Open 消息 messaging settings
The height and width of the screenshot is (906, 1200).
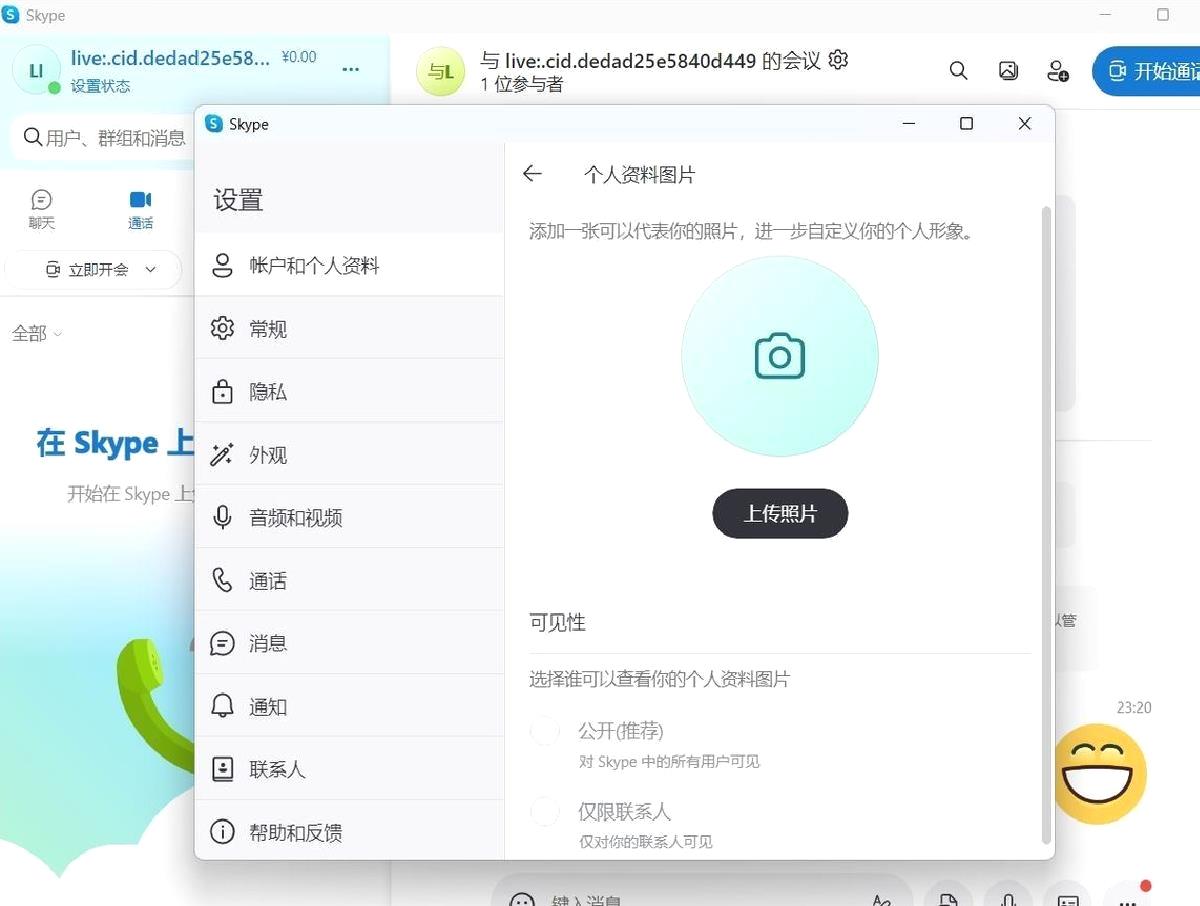(349, 643)
